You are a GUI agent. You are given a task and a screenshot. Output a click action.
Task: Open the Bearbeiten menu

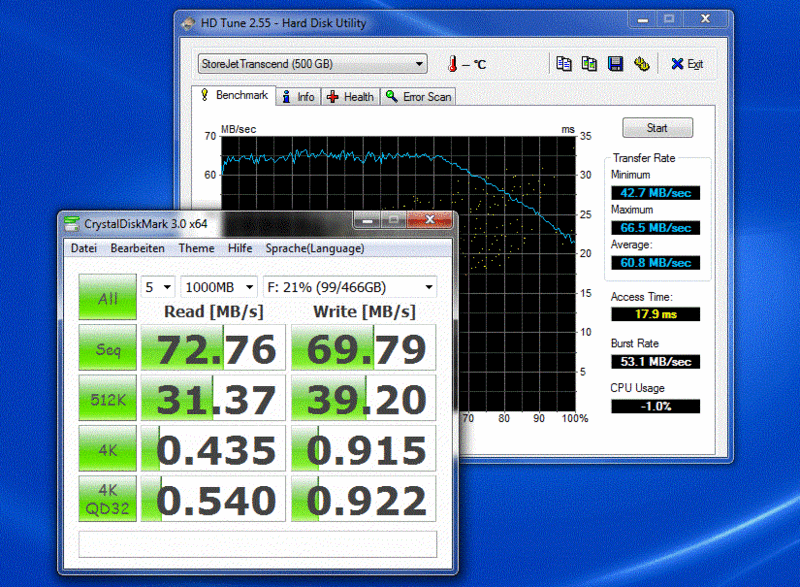[x=137, y=248]
